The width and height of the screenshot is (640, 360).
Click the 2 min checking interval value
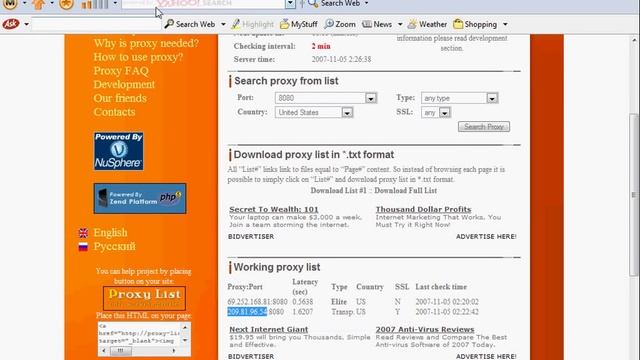(x=321, y=47)
